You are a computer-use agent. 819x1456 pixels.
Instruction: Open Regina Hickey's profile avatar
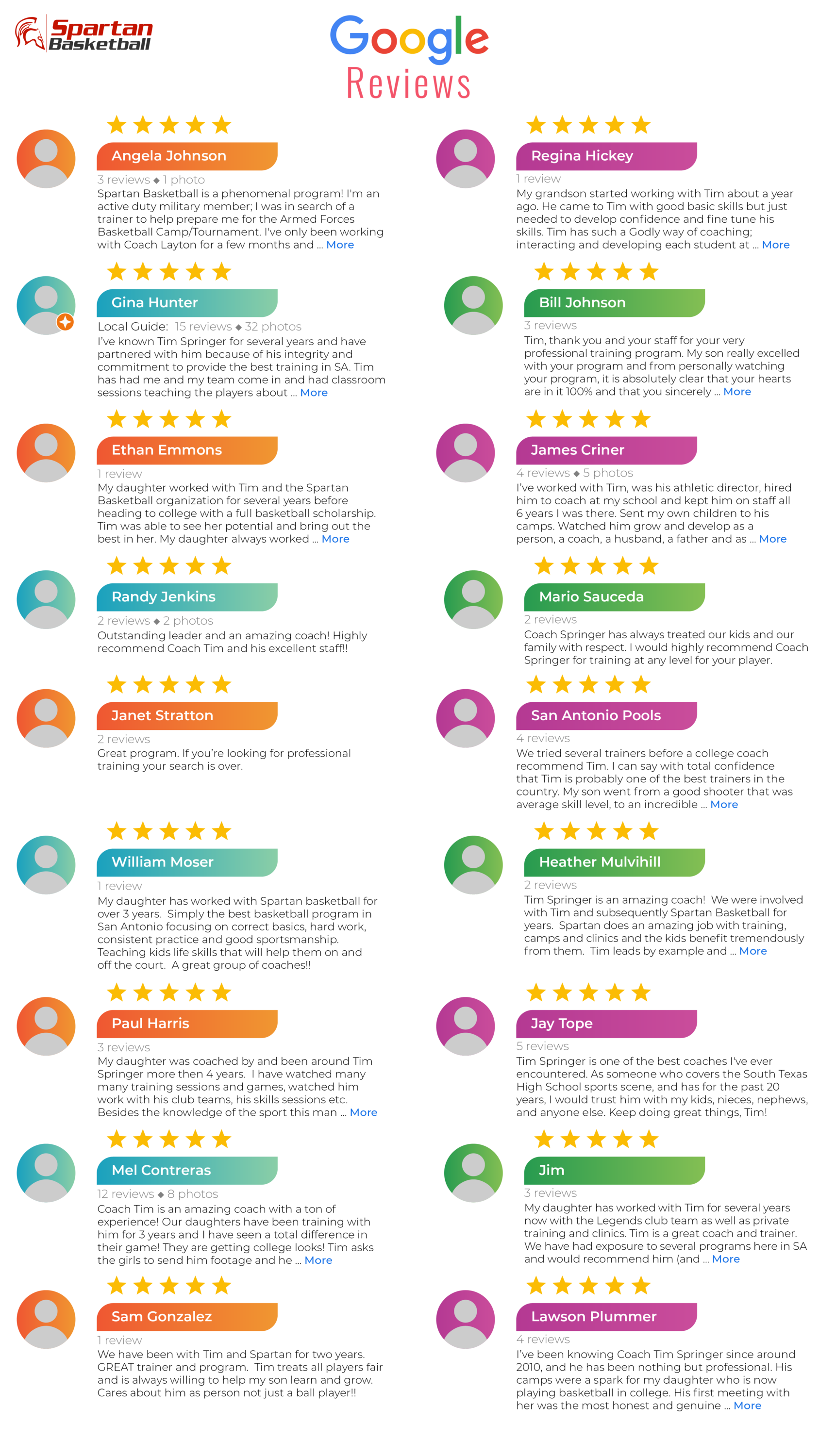pyautogui.click(x=465, y=159)
